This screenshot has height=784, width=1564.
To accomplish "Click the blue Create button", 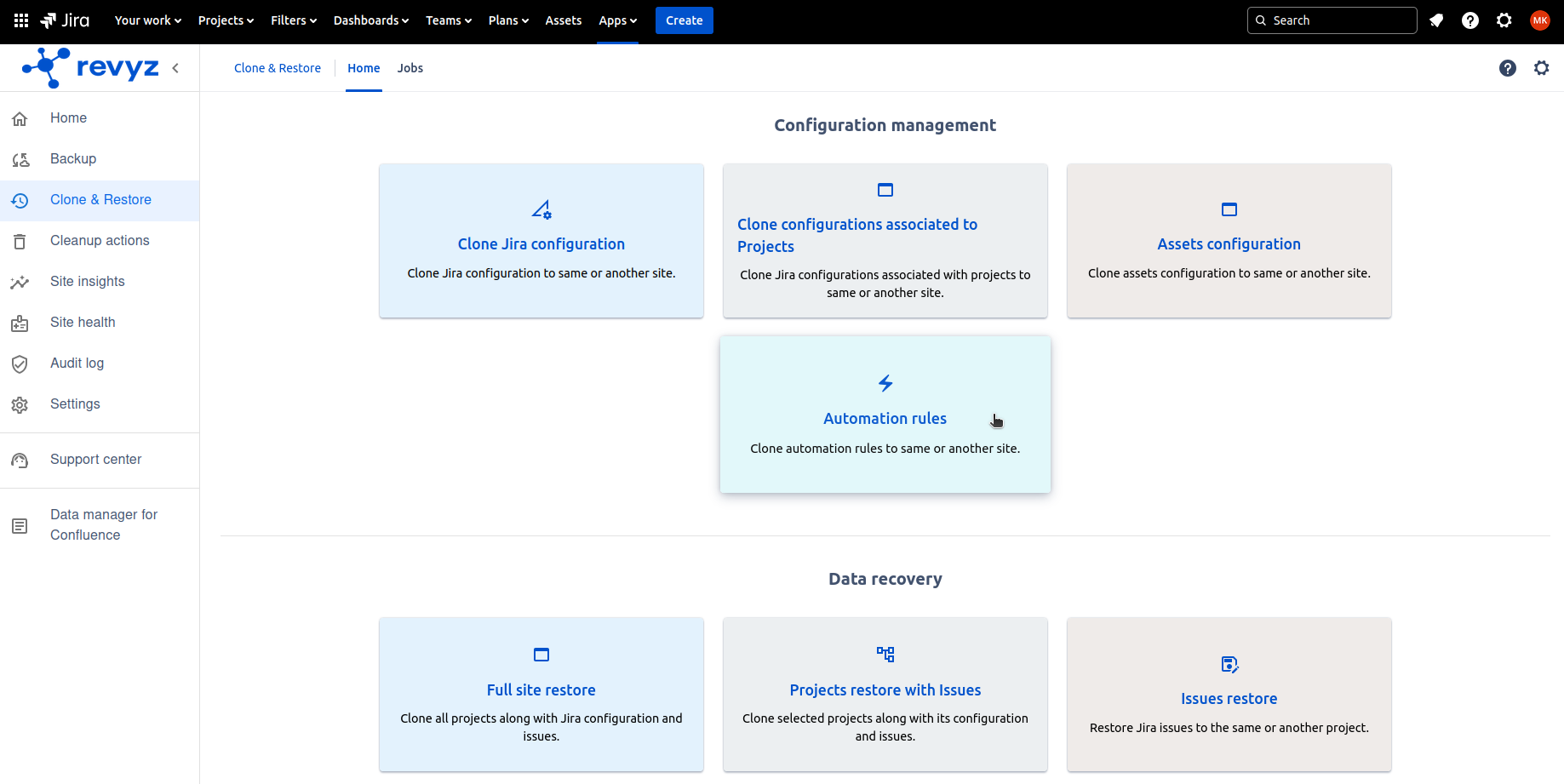I will tap(684, 20).
